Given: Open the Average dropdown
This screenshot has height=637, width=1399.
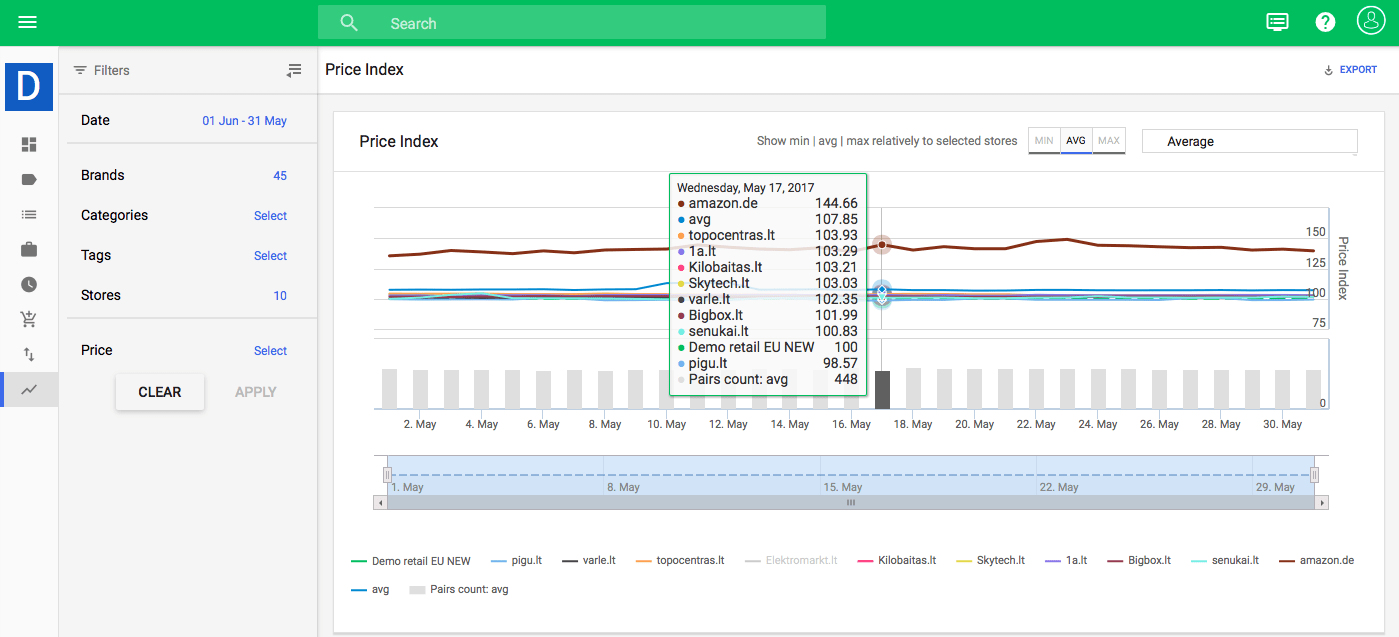Looking at the screenshot, I should (x=1249, y=142).
